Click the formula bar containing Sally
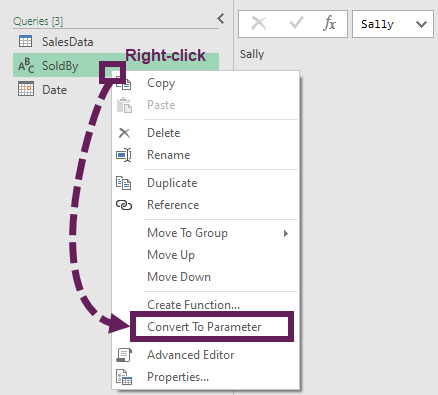This screenshot has height=395, width=438. tap(393, 24)
